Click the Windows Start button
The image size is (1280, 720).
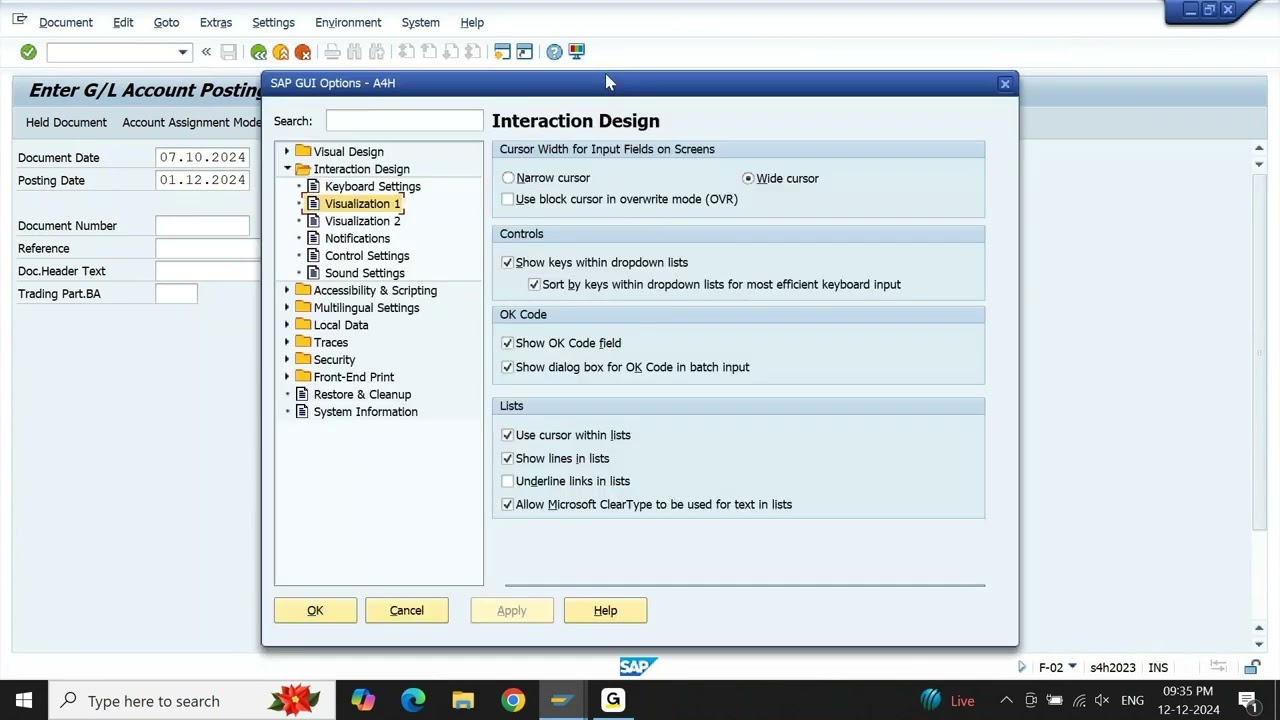24,700
